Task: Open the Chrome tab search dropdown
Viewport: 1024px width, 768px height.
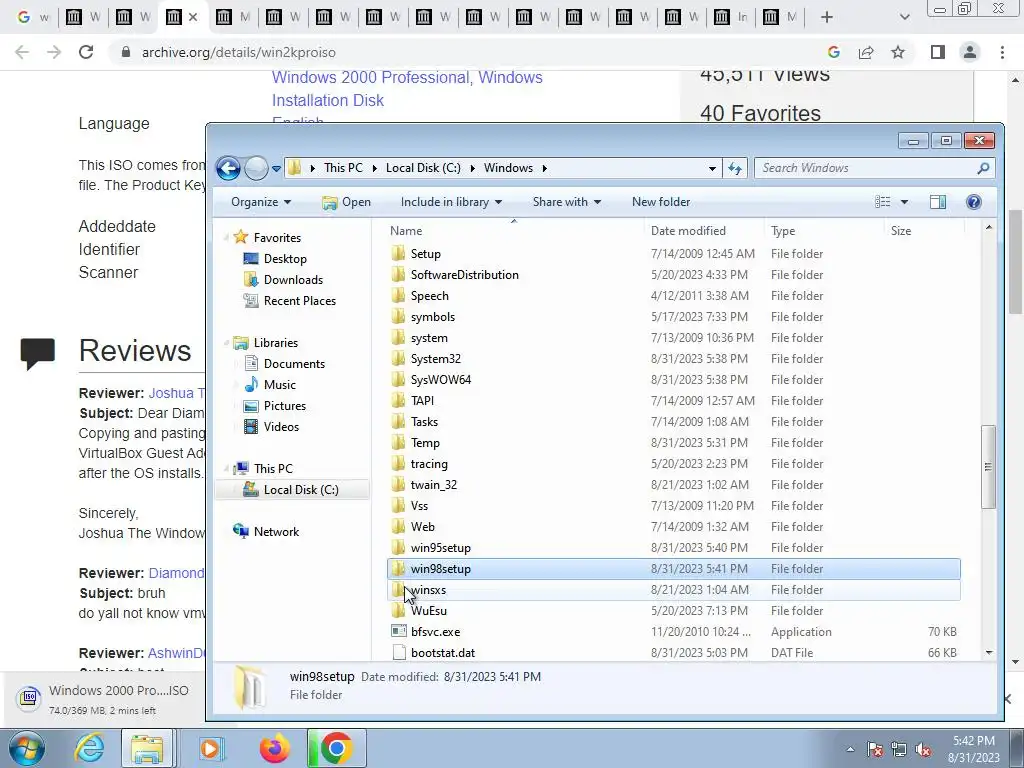Action: (x=904, y=17)
